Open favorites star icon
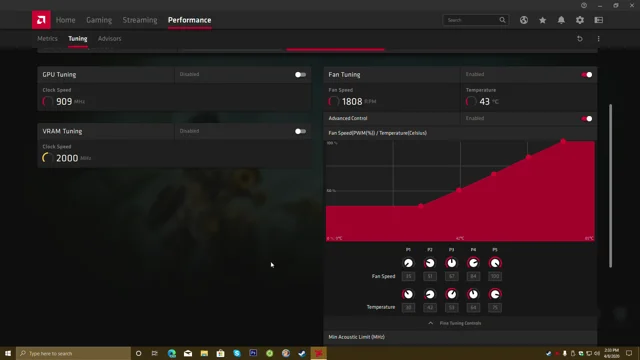Image resolution: width=640 pixels, height=360 pixels. click(542, 20)
